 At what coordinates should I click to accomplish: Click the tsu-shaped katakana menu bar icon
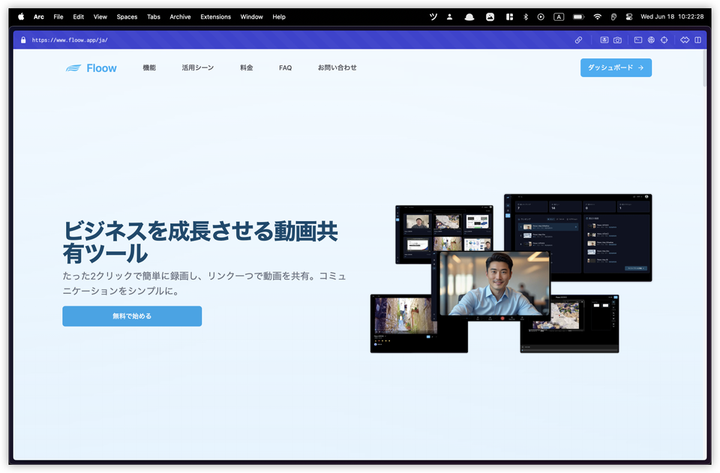433,17
